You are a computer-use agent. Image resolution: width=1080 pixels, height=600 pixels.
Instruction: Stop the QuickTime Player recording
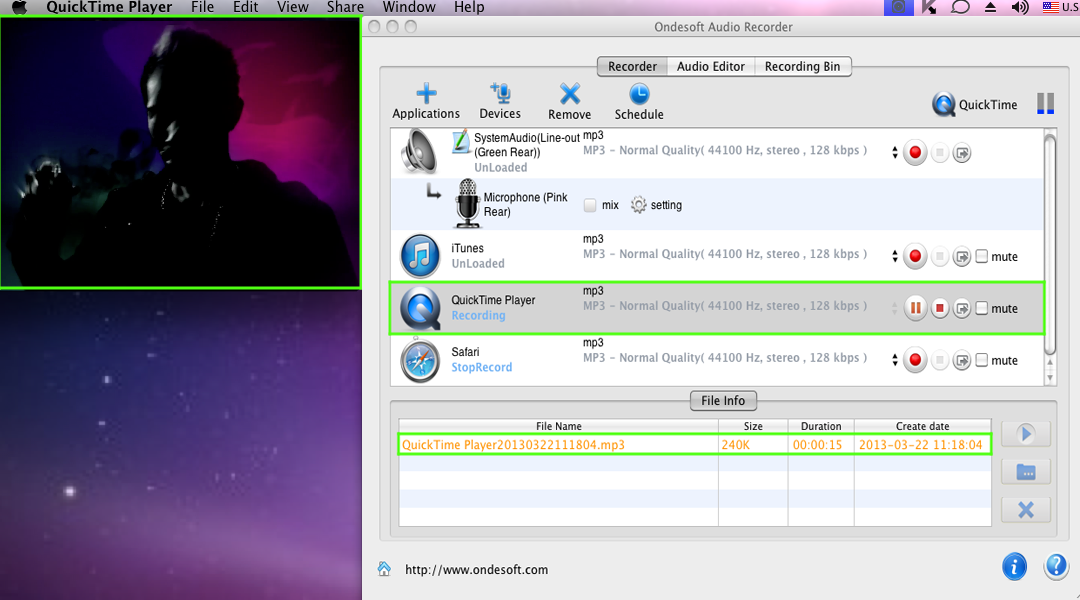939,309
